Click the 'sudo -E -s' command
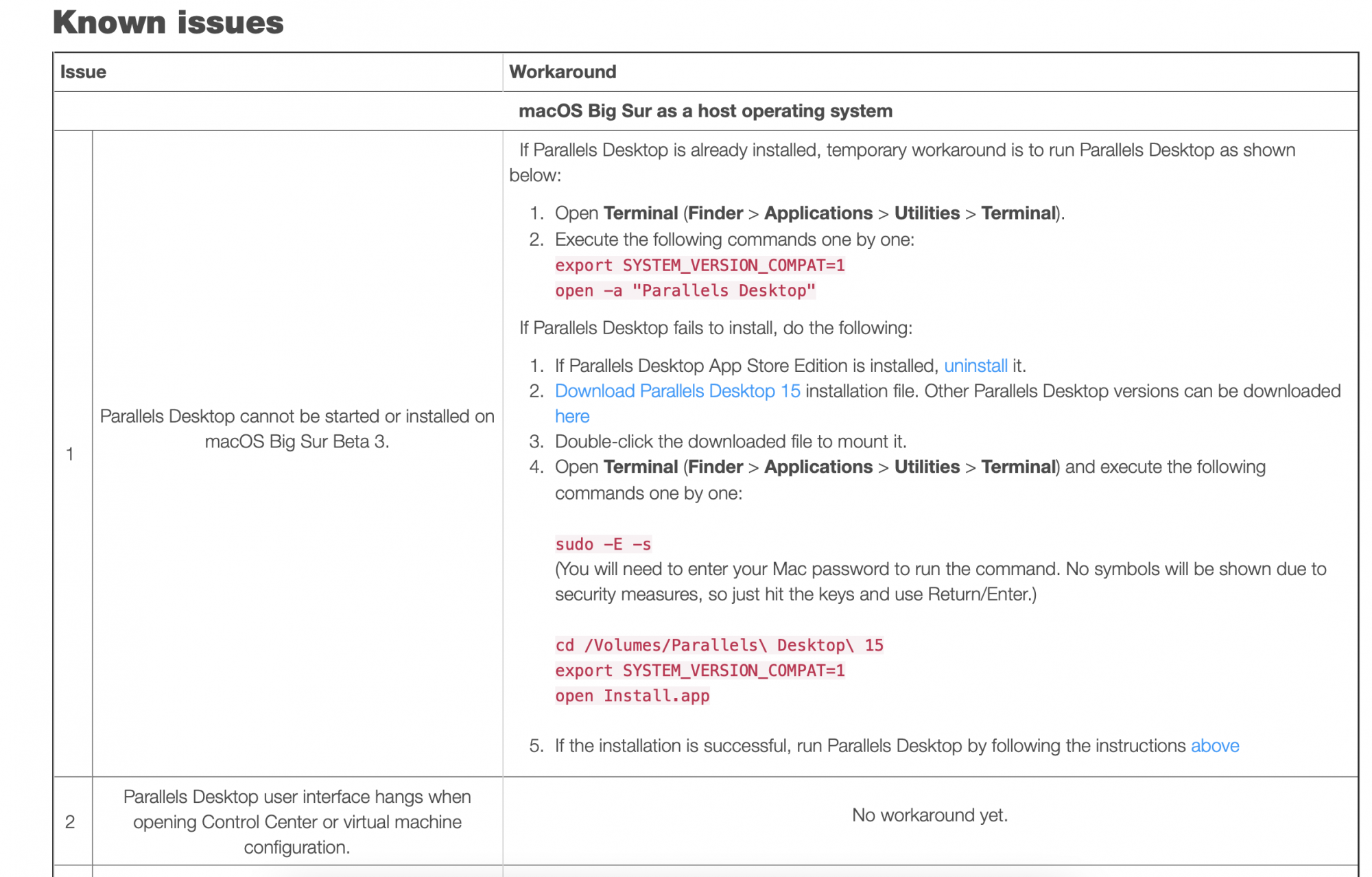 tap(603, 544)
